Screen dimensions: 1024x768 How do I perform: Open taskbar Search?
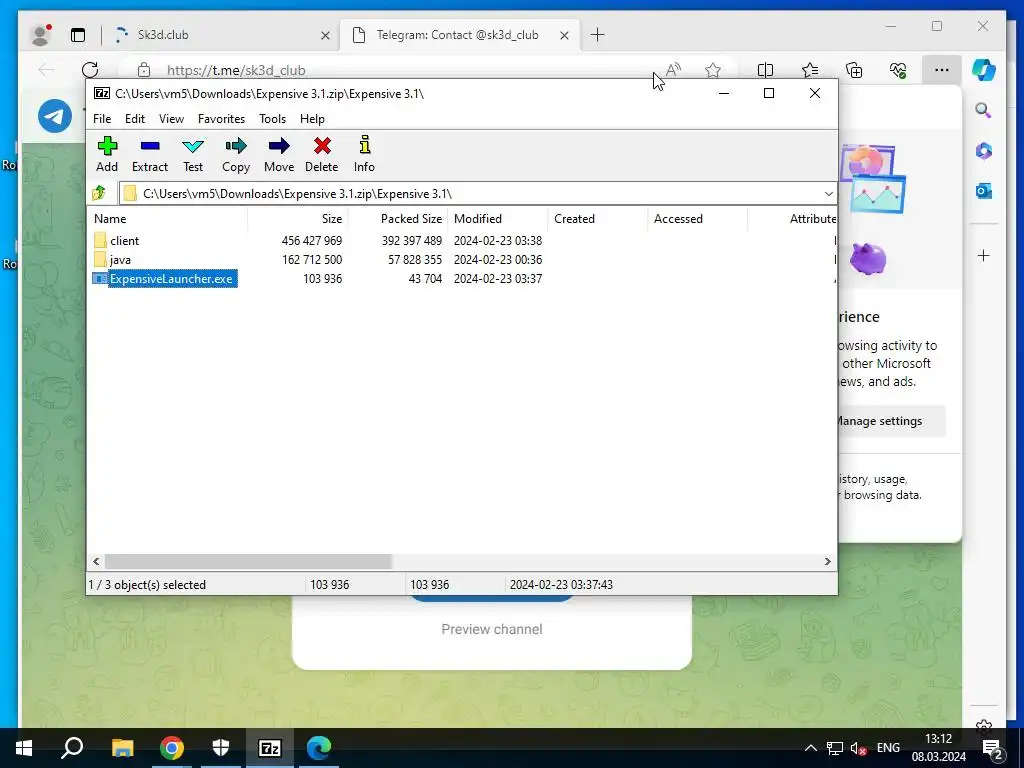pos(72,748)
